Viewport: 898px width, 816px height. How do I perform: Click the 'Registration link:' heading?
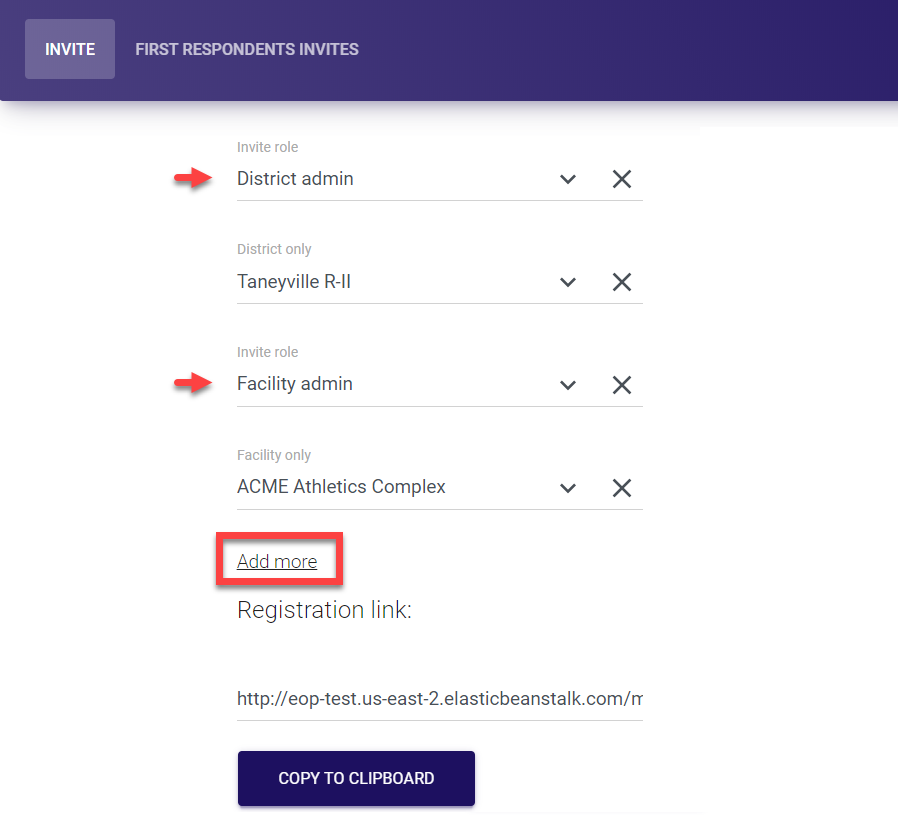[324, 610]
